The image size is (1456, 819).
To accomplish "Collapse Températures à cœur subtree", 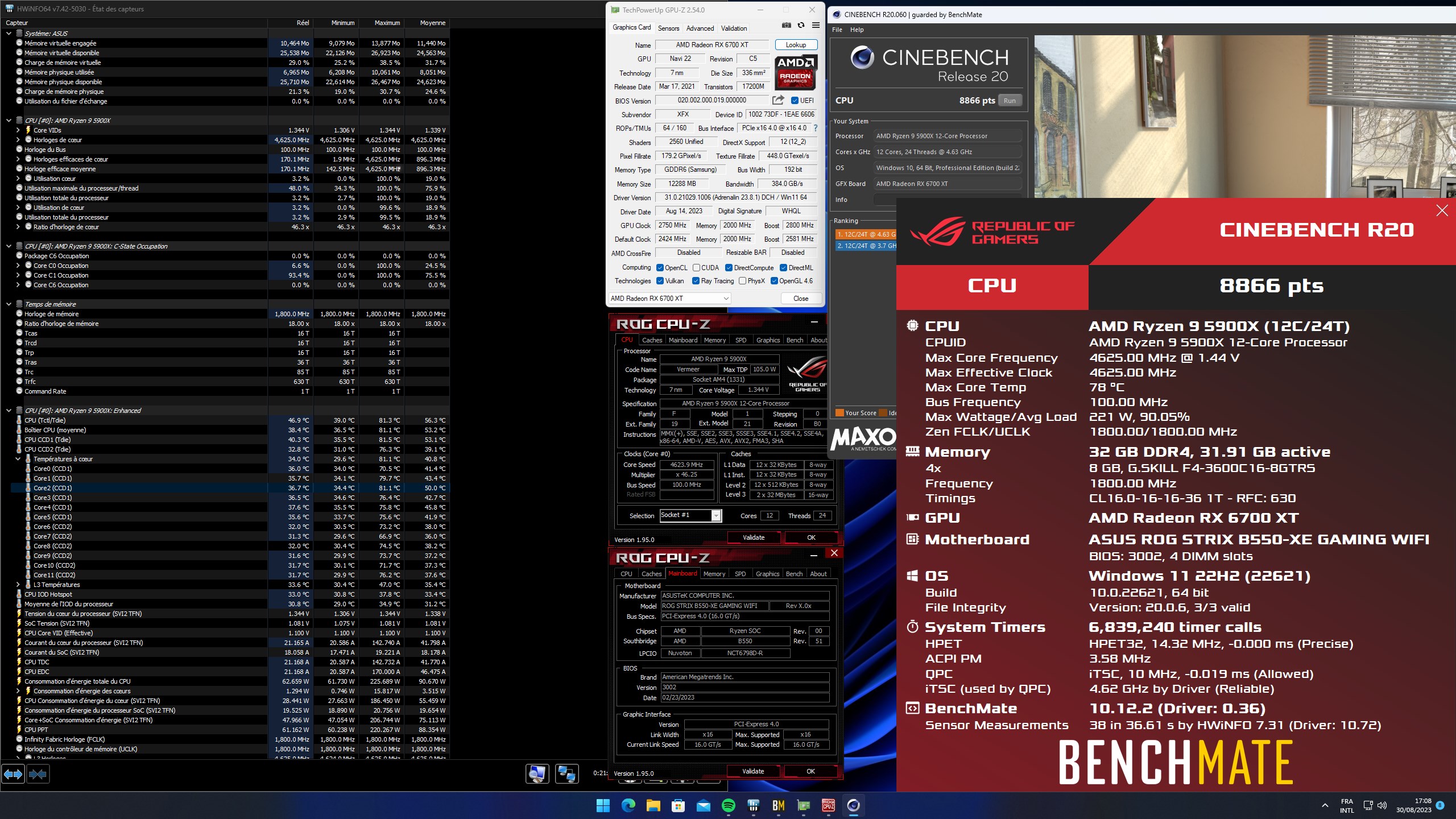I will coord(18,459).
